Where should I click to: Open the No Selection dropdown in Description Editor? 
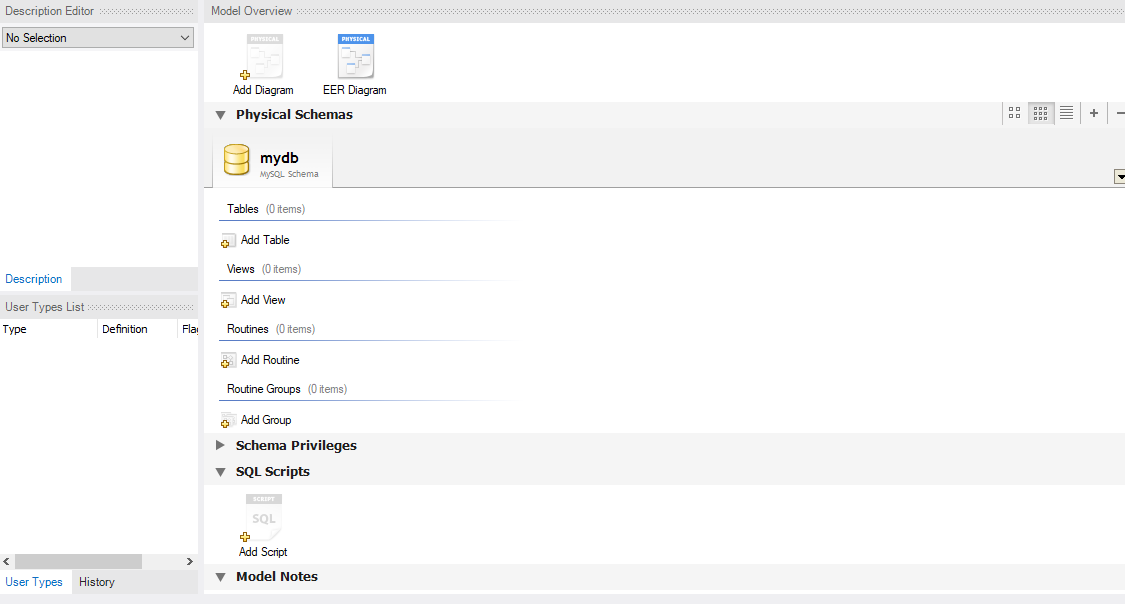[x=184, y=37]
